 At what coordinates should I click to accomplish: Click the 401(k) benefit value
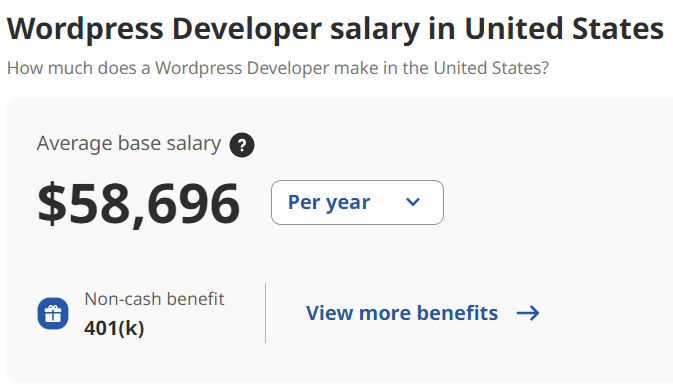pyautogui.click(x=114, y=328)
